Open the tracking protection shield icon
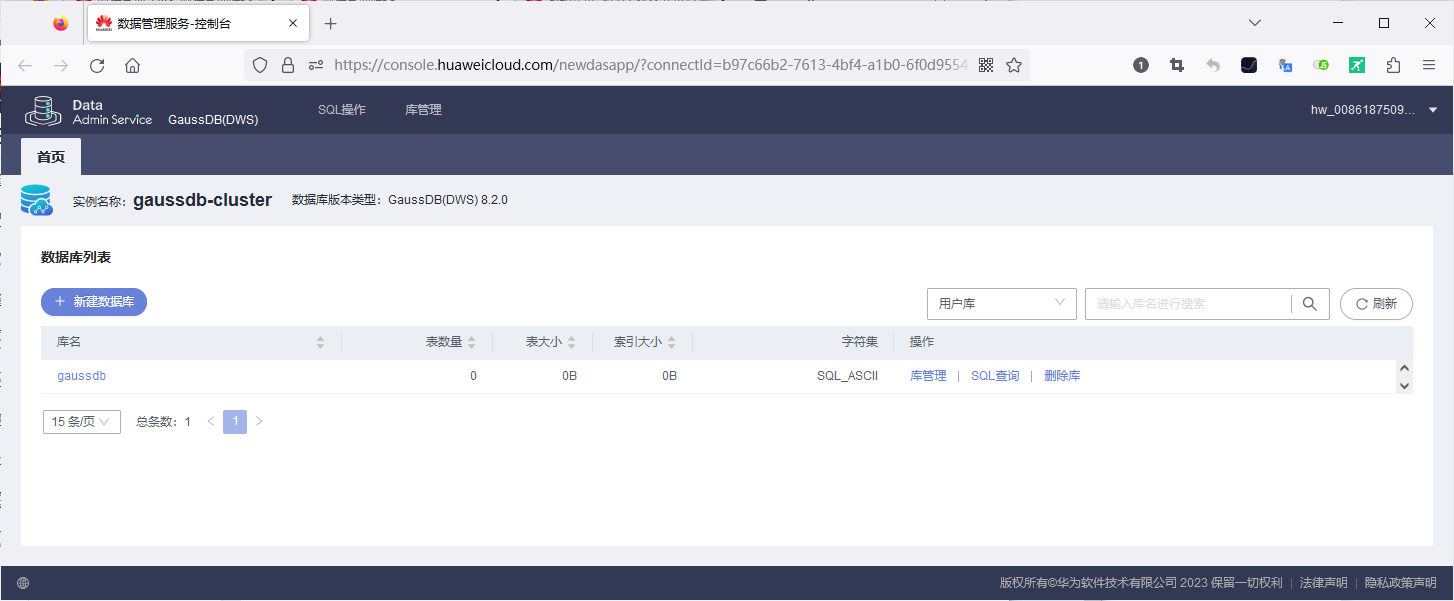 point(260,65)
